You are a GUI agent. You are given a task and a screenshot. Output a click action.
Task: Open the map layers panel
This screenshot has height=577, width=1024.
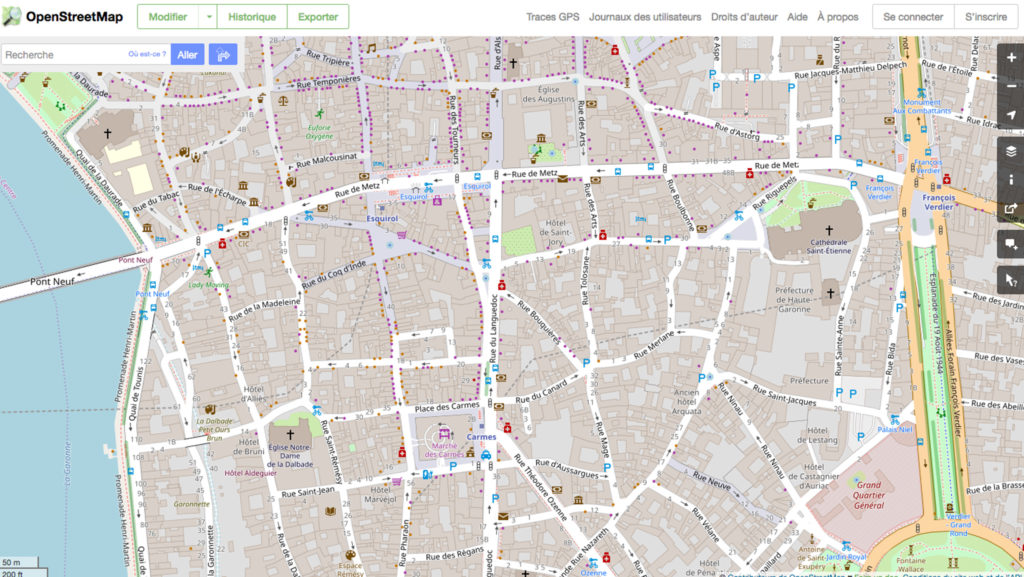click(1011, 151)
